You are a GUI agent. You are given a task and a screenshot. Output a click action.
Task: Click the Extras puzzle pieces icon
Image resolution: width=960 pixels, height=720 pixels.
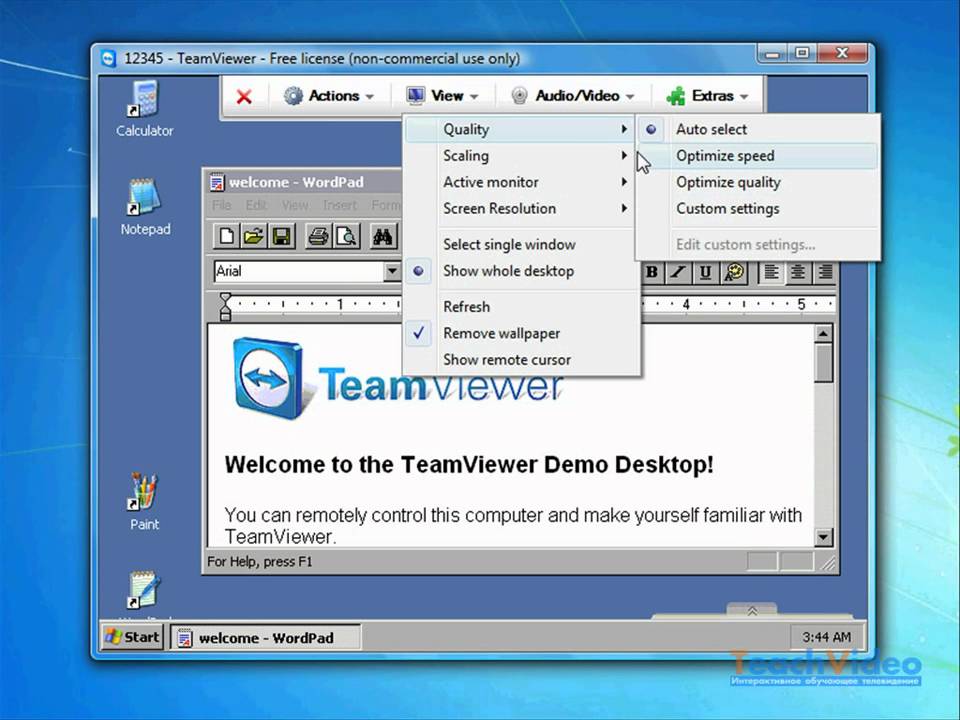(x=675, y=96)
